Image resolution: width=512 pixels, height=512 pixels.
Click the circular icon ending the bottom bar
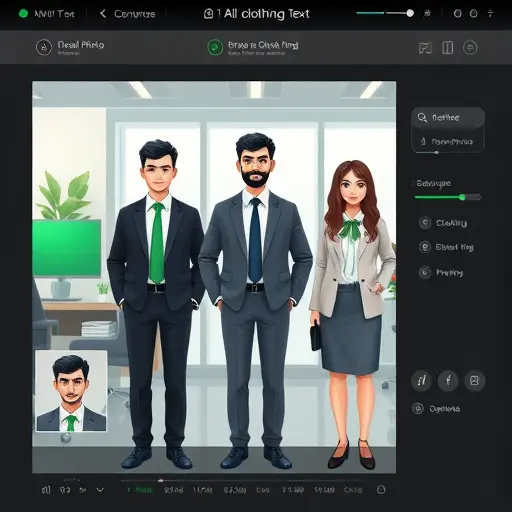tap(381, 490)
